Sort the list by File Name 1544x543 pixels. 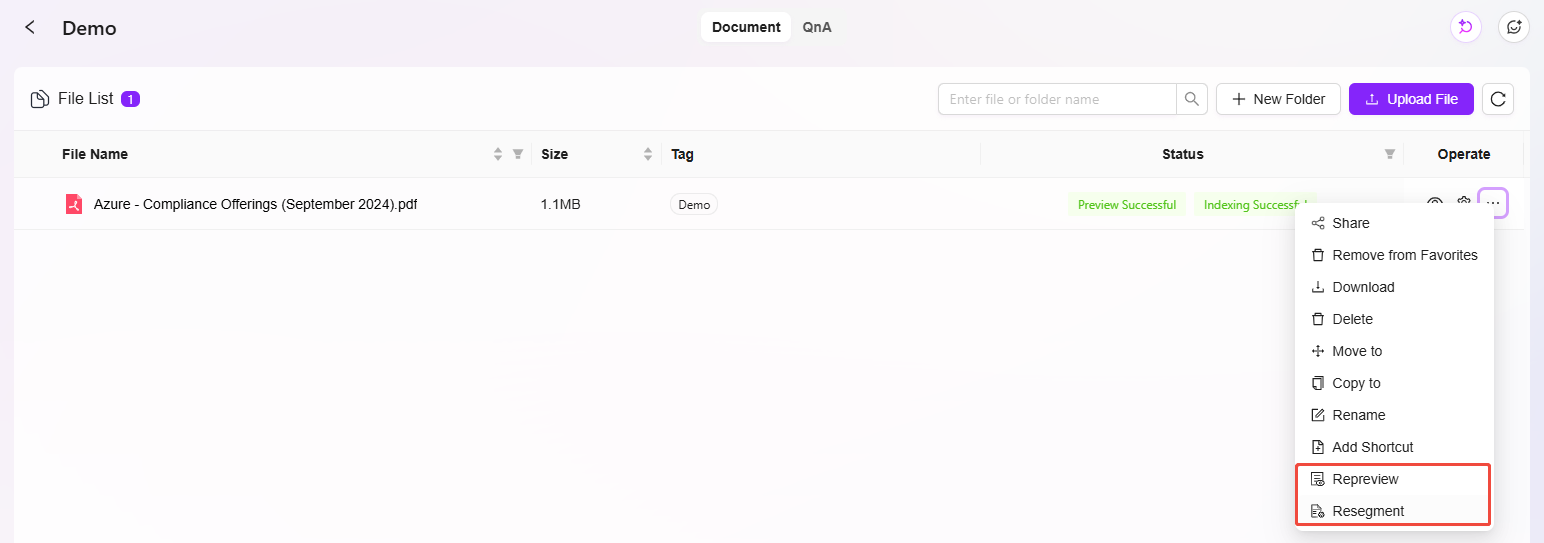pyautogui.click(x=498, y=154)
